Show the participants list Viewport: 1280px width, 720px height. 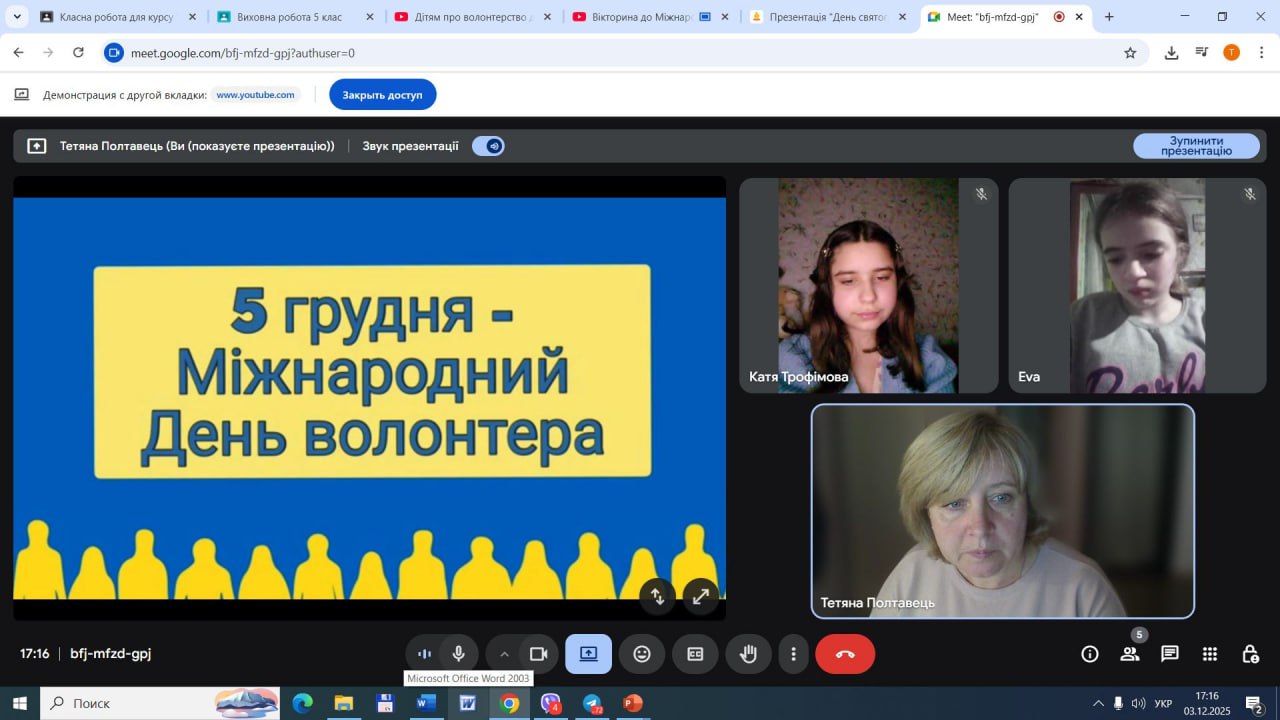(x=1130, y=654)
